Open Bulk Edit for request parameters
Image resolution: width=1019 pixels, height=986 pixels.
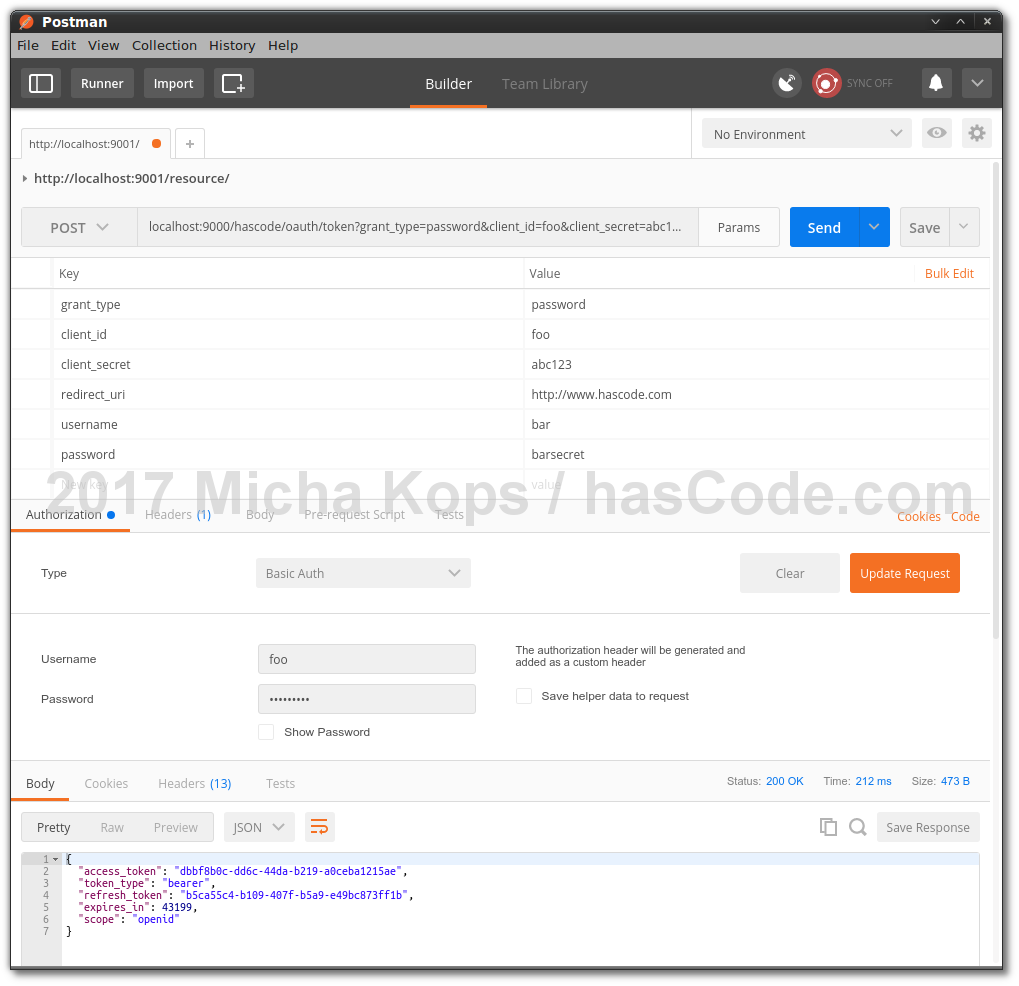pos(948,273)
